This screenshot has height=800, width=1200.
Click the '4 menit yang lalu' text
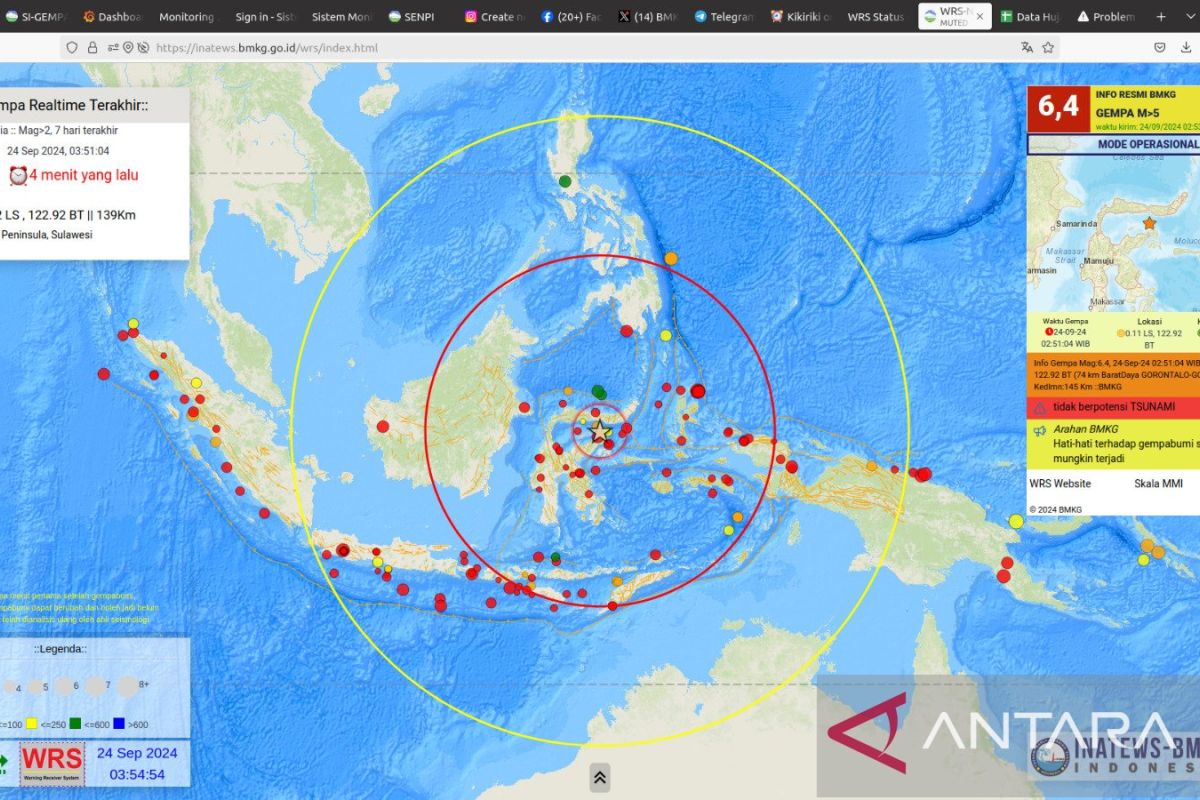(84, 175)
